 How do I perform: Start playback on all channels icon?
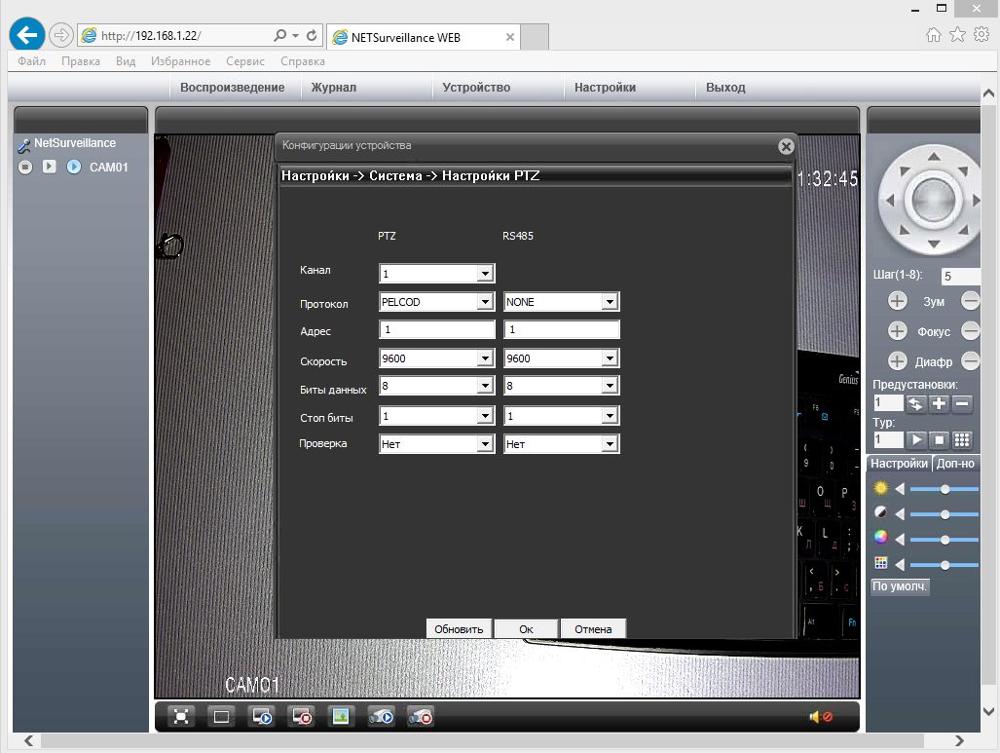coord(261,716)
